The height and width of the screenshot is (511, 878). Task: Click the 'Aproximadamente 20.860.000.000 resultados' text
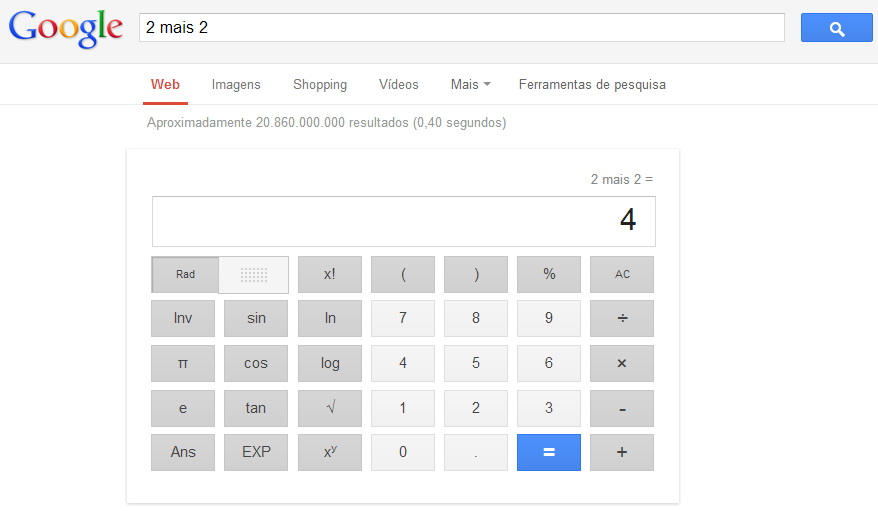(x=278, y=123)
